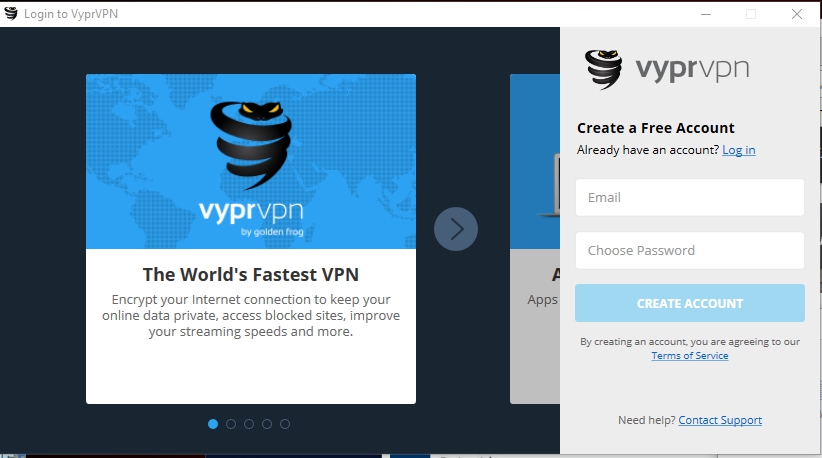Screen dimensions: 822x458
Task: Click into the Email field
Action: pos(689,198)
